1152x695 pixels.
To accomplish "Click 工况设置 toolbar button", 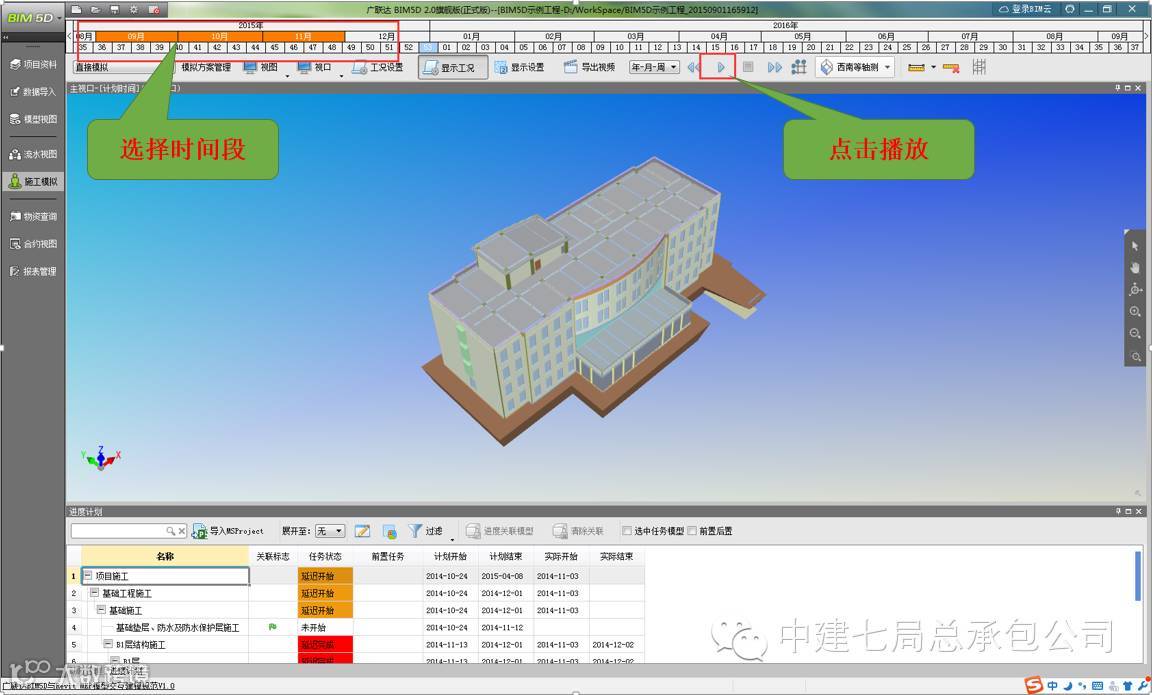I will [x=378, y=67].
